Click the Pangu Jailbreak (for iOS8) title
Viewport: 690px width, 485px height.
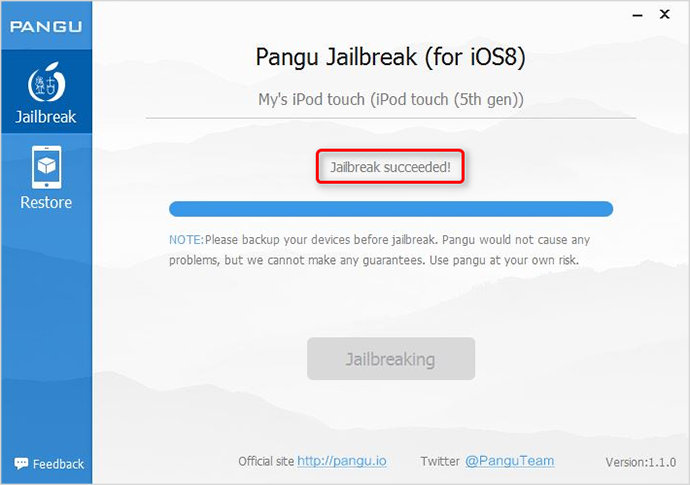pyautogui.click(x=390, y=57)
